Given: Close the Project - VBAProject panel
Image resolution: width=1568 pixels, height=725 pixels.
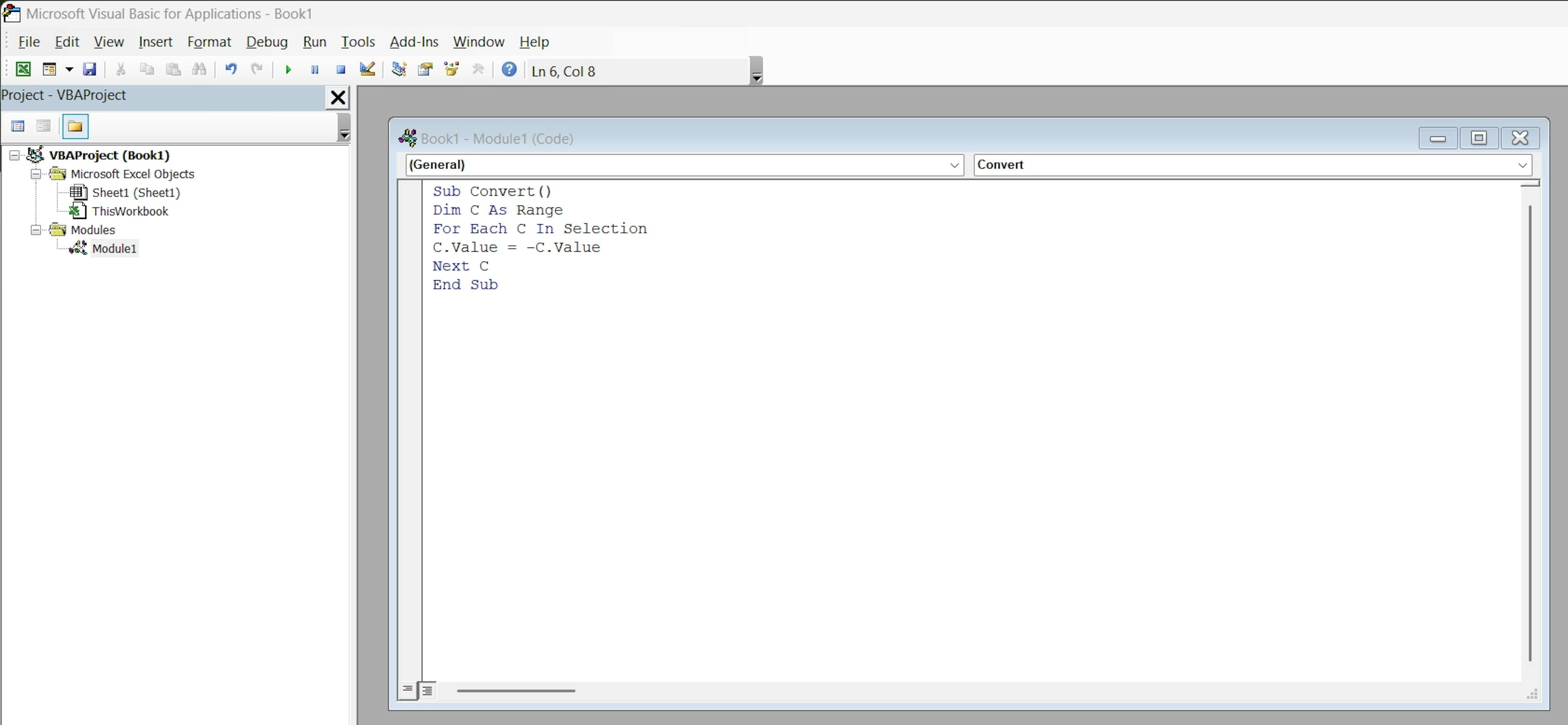Looking at the screenshot, I should 338,97.
